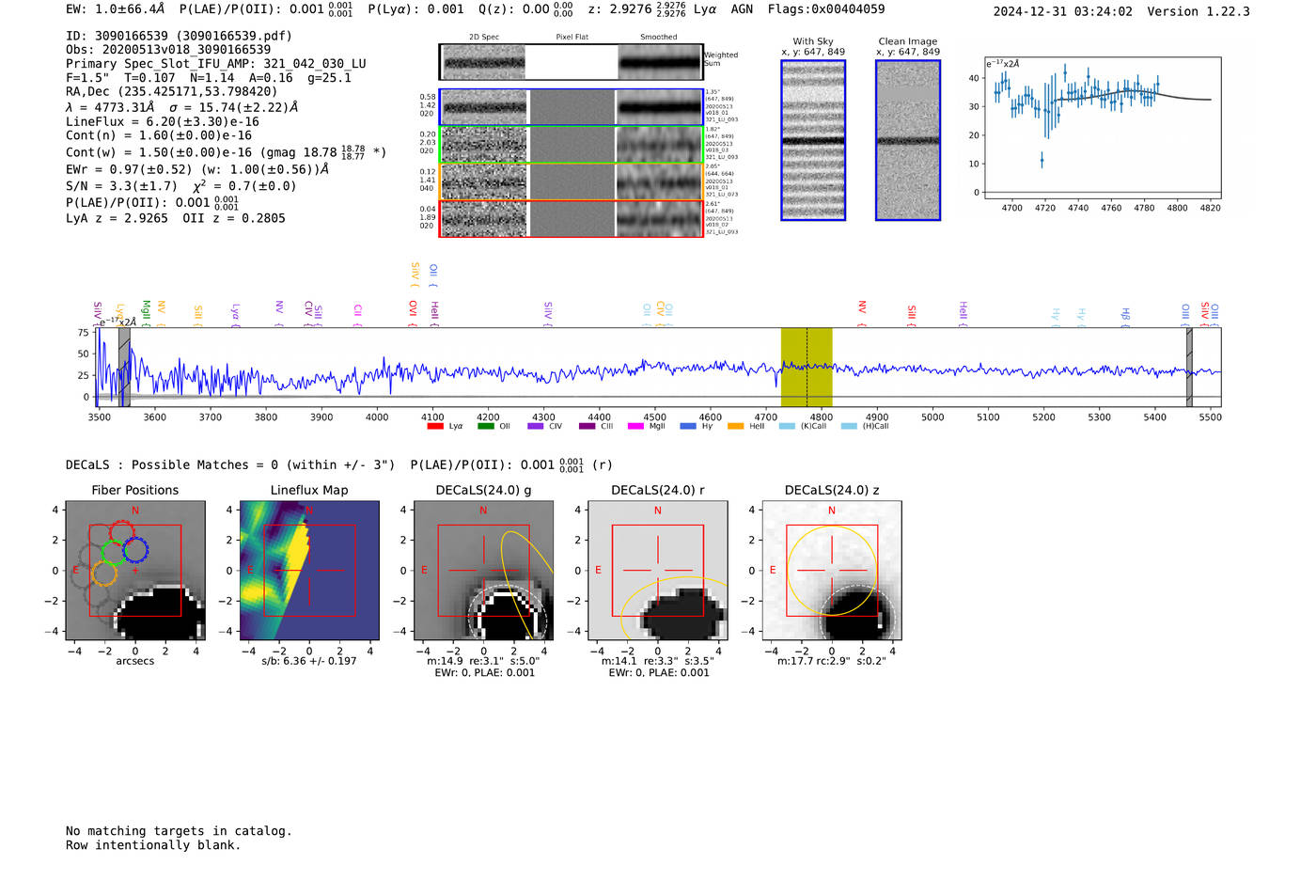Image resolution: width=1316 pixels, height=896 pixels.
Task: Click the red-bordered Smoothed fiber cutout
Action: click(659, 219)
